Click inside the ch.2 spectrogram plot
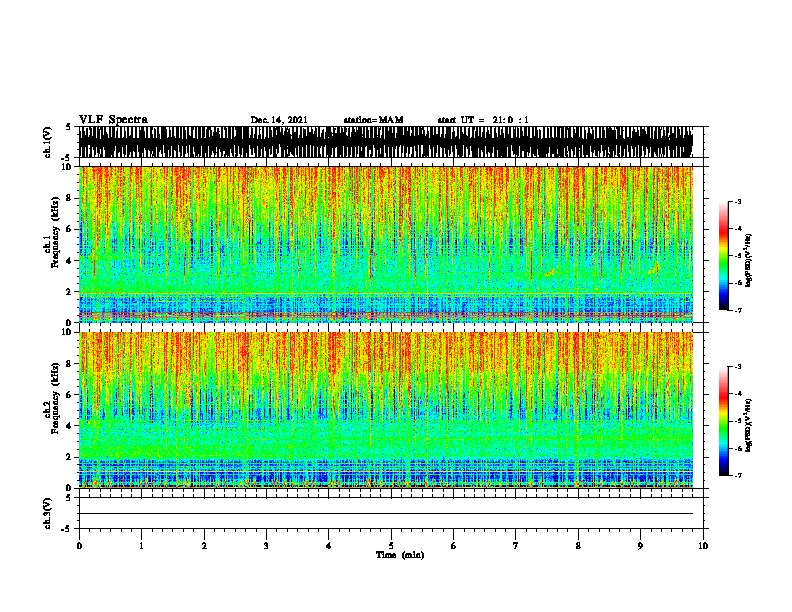This screenshot has width=792, height=612. (385, 410)
